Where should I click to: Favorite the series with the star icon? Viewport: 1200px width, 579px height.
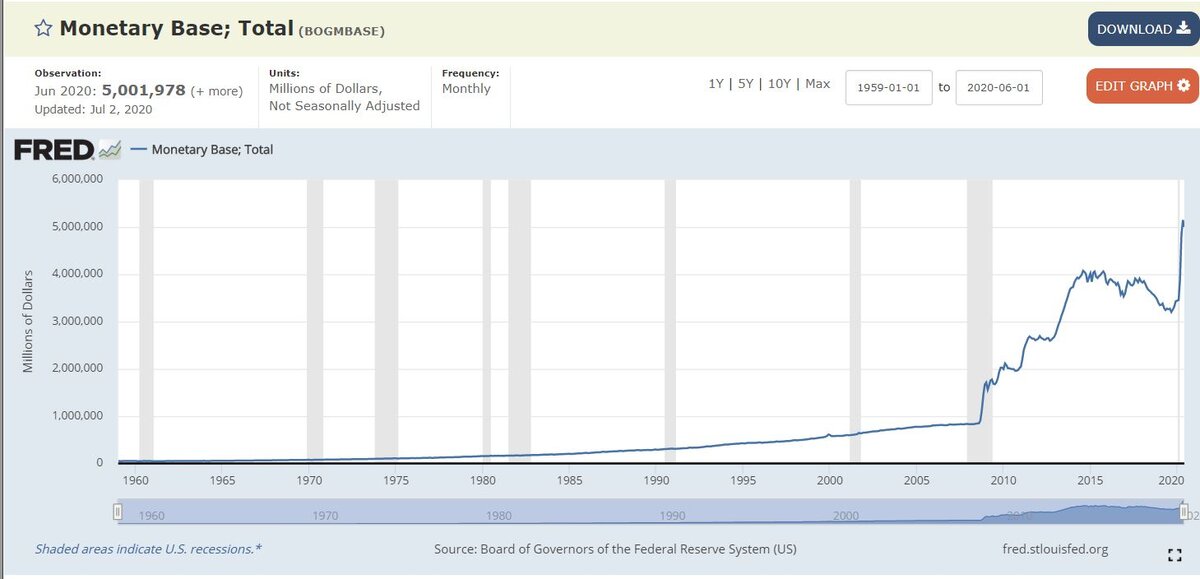pos(43,29)
